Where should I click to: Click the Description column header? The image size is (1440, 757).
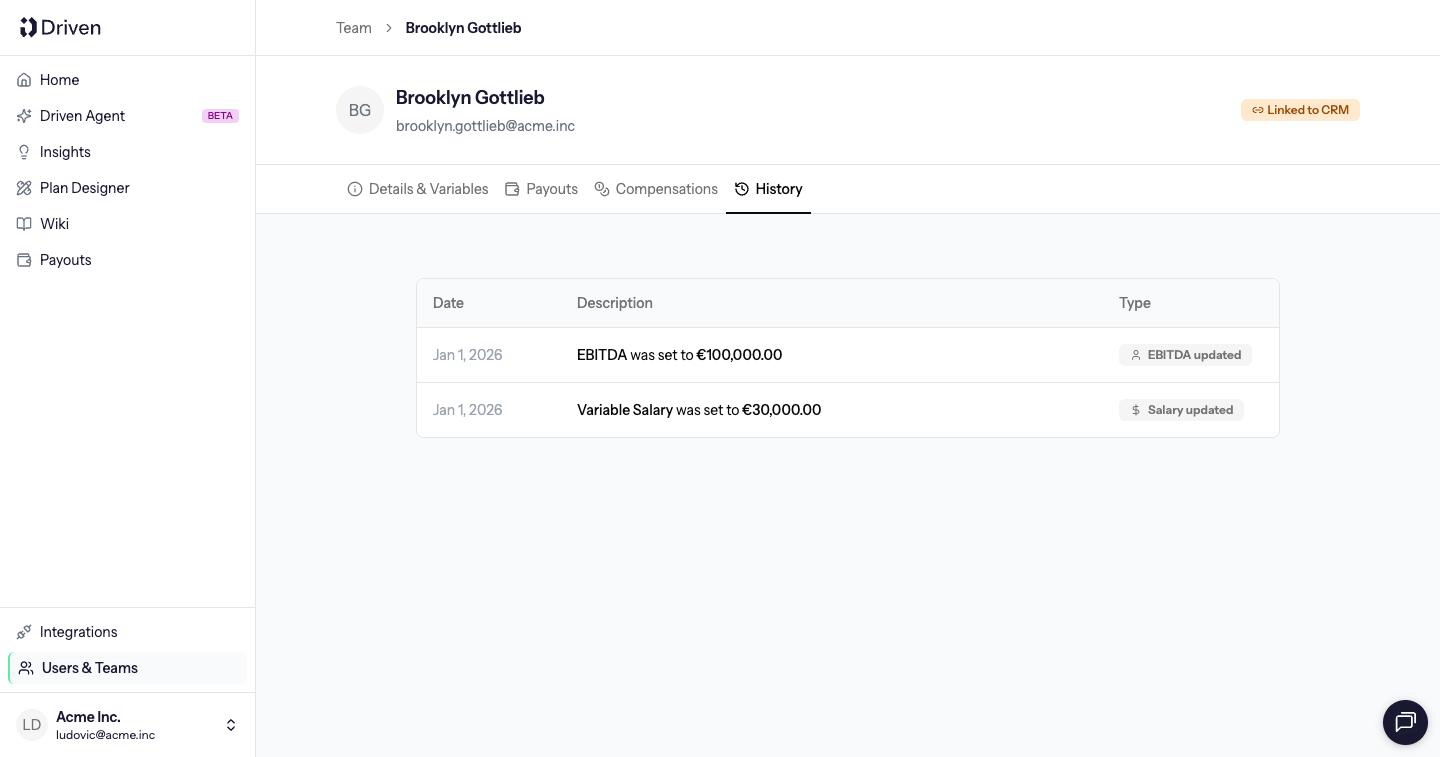pos(615,303)
